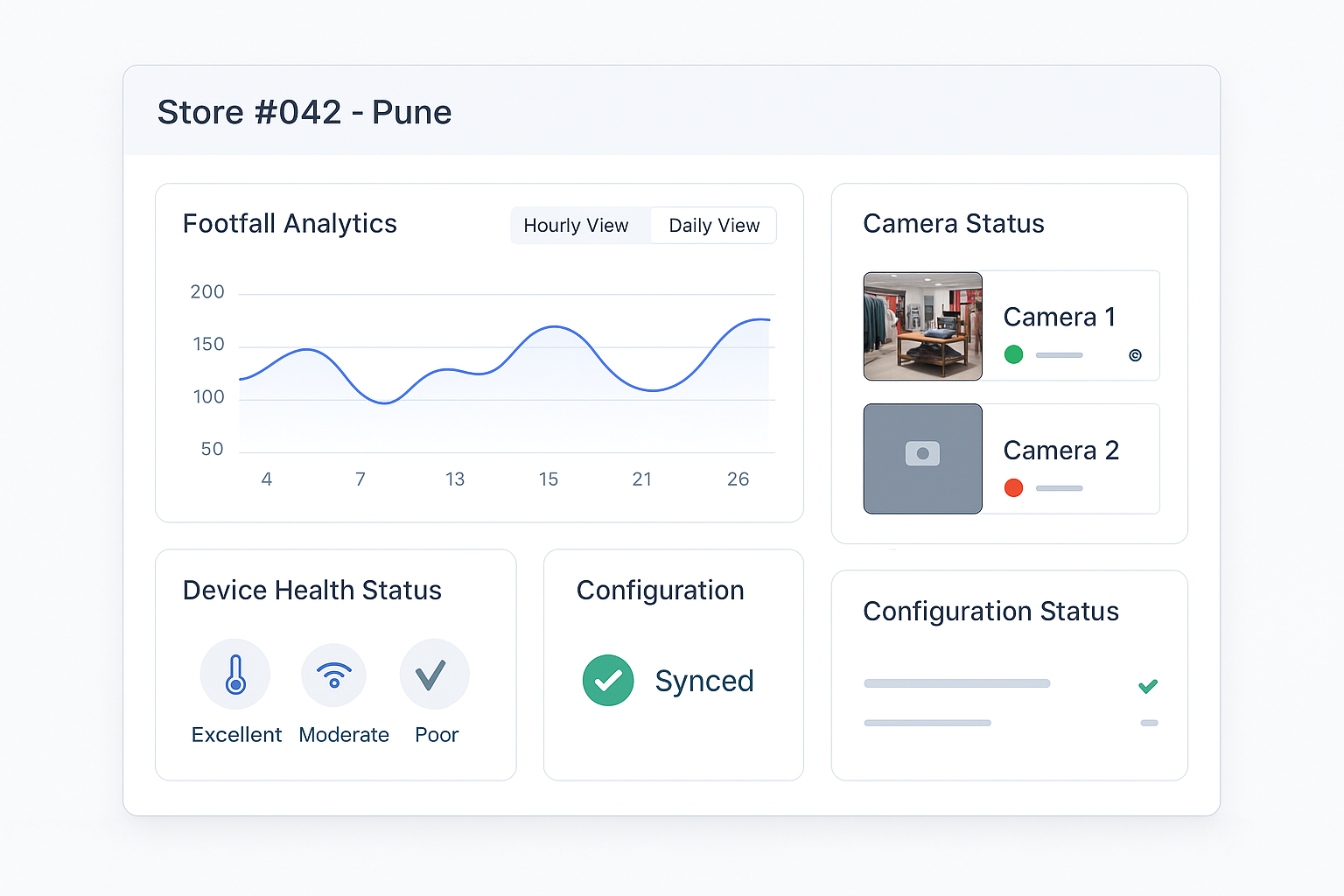Click the Footfall Analytics heading
This screenshot has width=1344, height=896.
[290, 224]
